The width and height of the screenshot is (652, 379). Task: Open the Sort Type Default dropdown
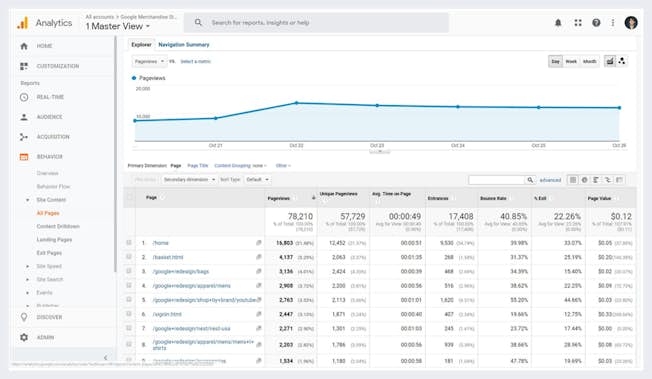pyautogui.click(x=258, y=180)
